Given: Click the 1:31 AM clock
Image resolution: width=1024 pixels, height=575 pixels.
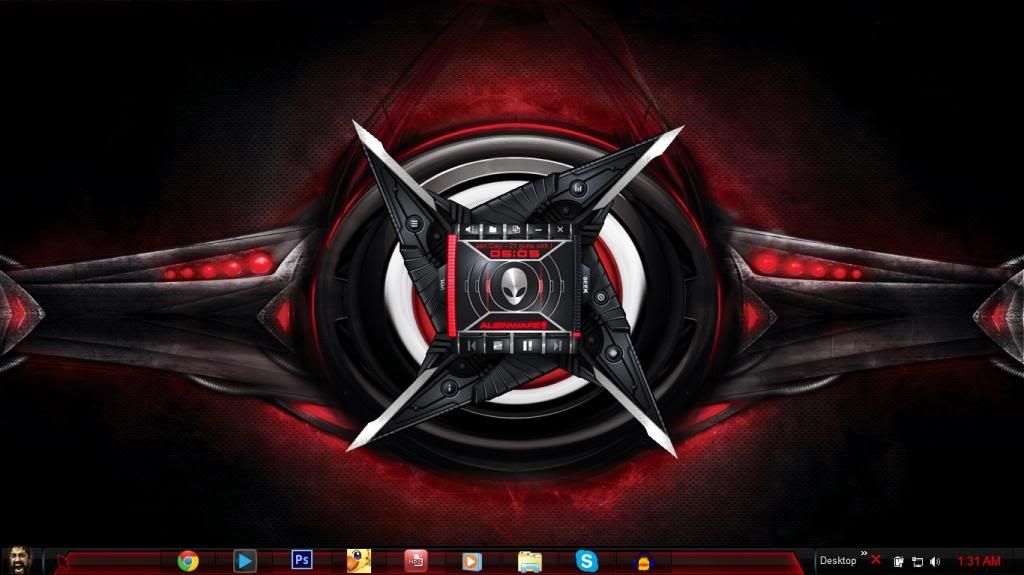Looking at the screenshot, I should click(979, 561).
